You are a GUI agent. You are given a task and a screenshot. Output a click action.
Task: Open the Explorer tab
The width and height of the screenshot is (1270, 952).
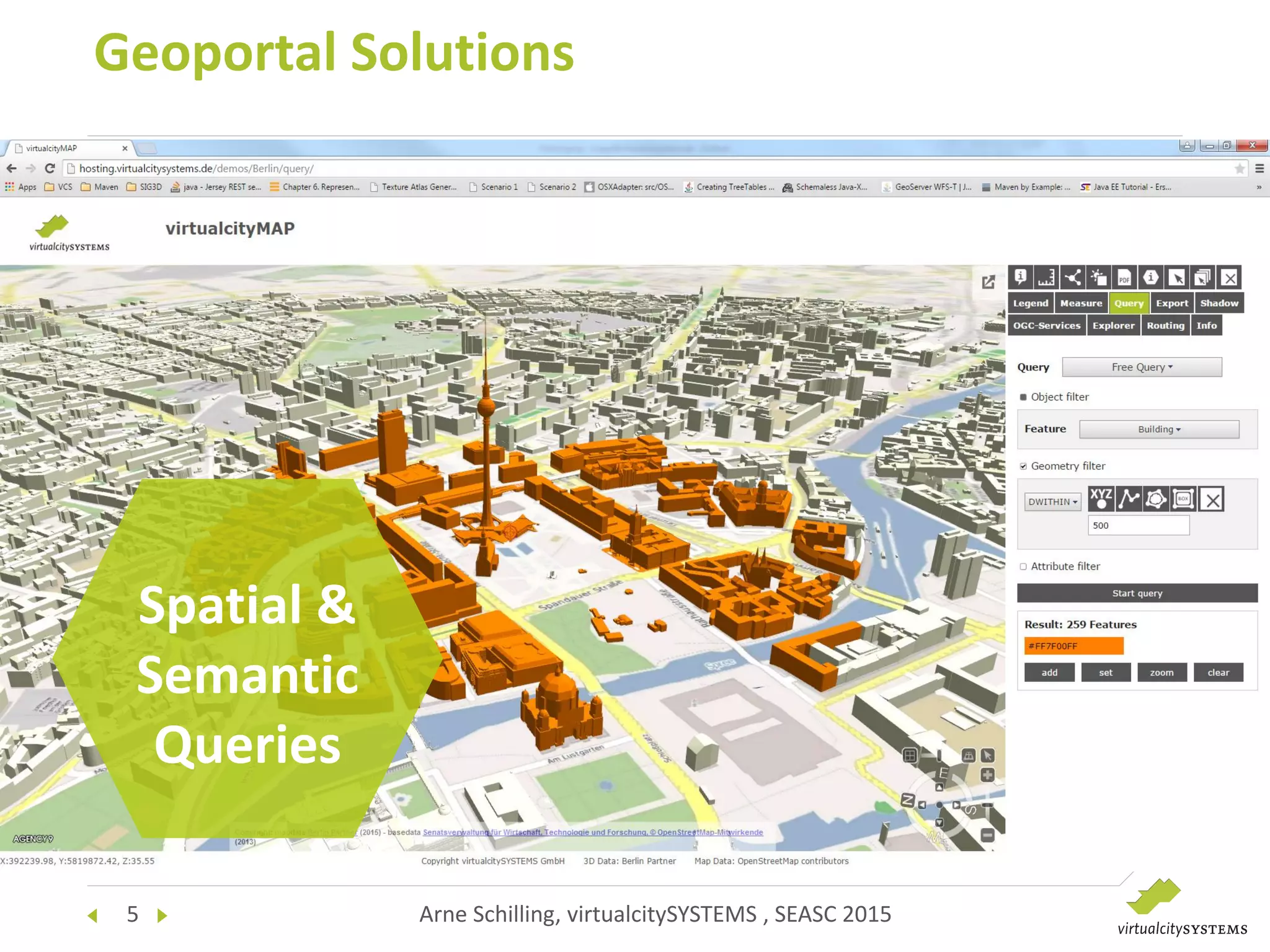1113,325
